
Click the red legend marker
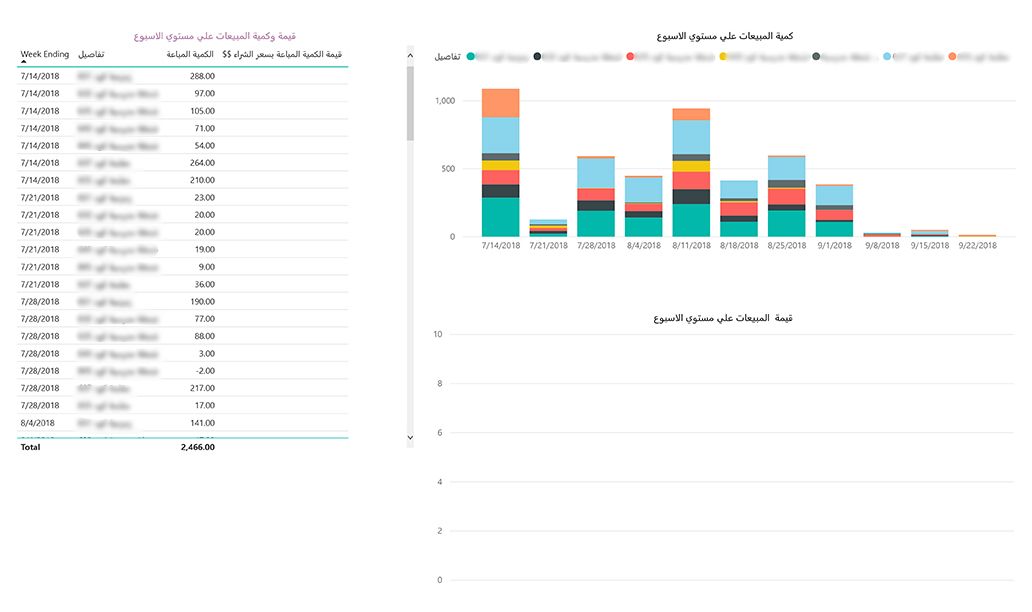click(630, 58)
